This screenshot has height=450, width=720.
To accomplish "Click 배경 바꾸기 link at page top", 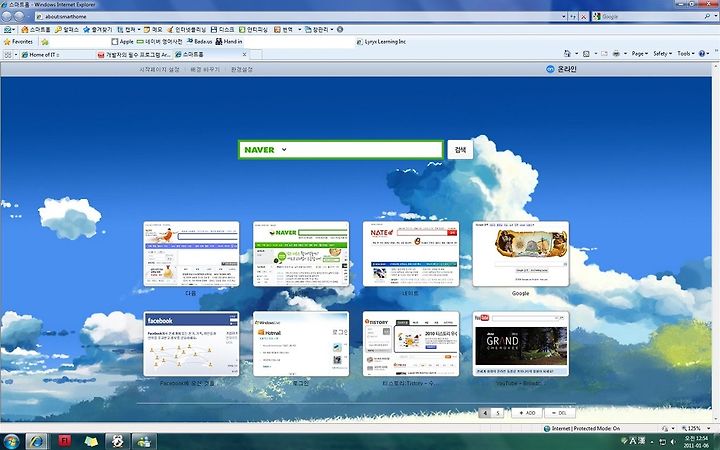I will (205, 69).
